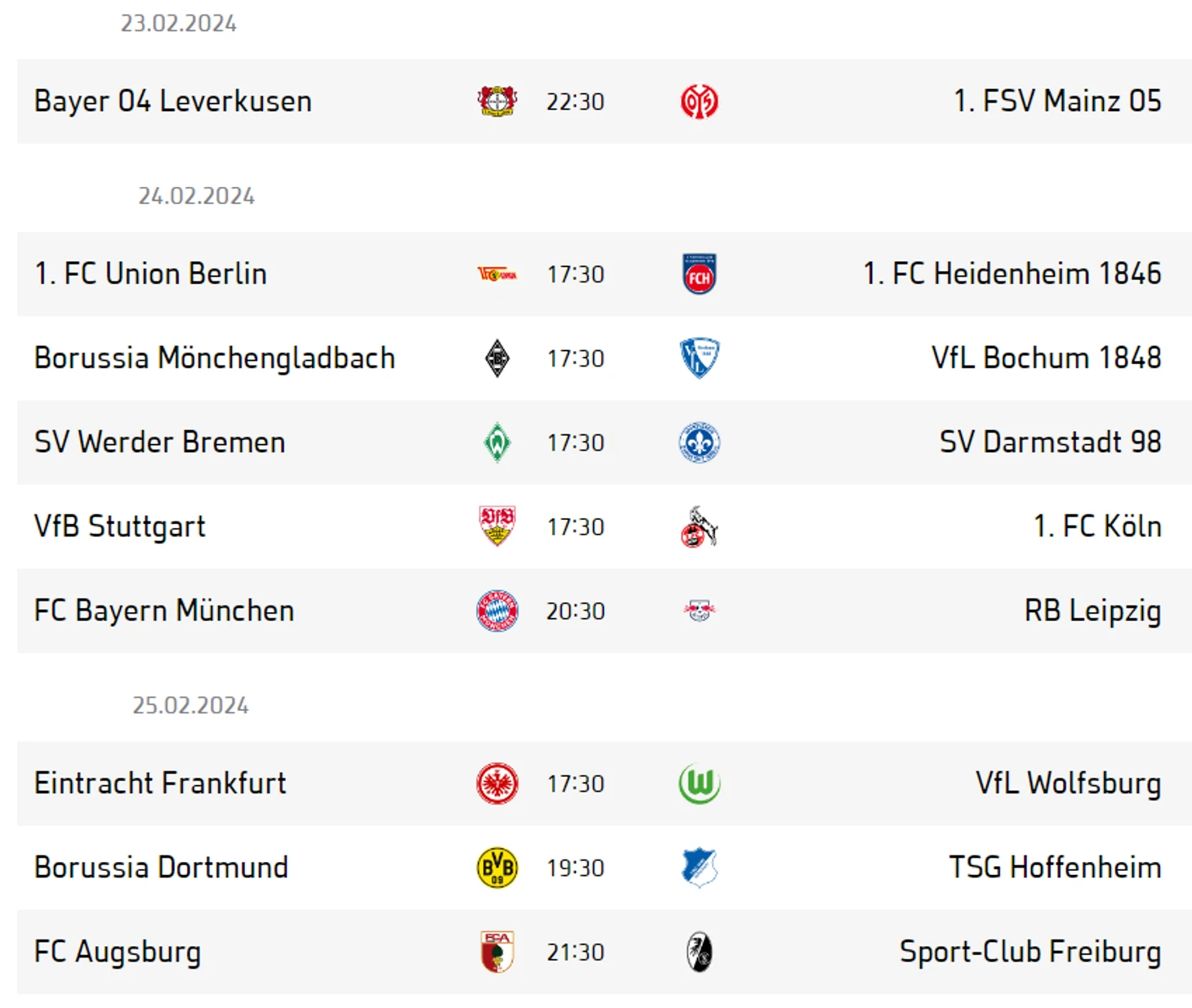1192x1008 pixels.
Task: Click the FCH Heidenheim club badge
Action: [699, 273]
